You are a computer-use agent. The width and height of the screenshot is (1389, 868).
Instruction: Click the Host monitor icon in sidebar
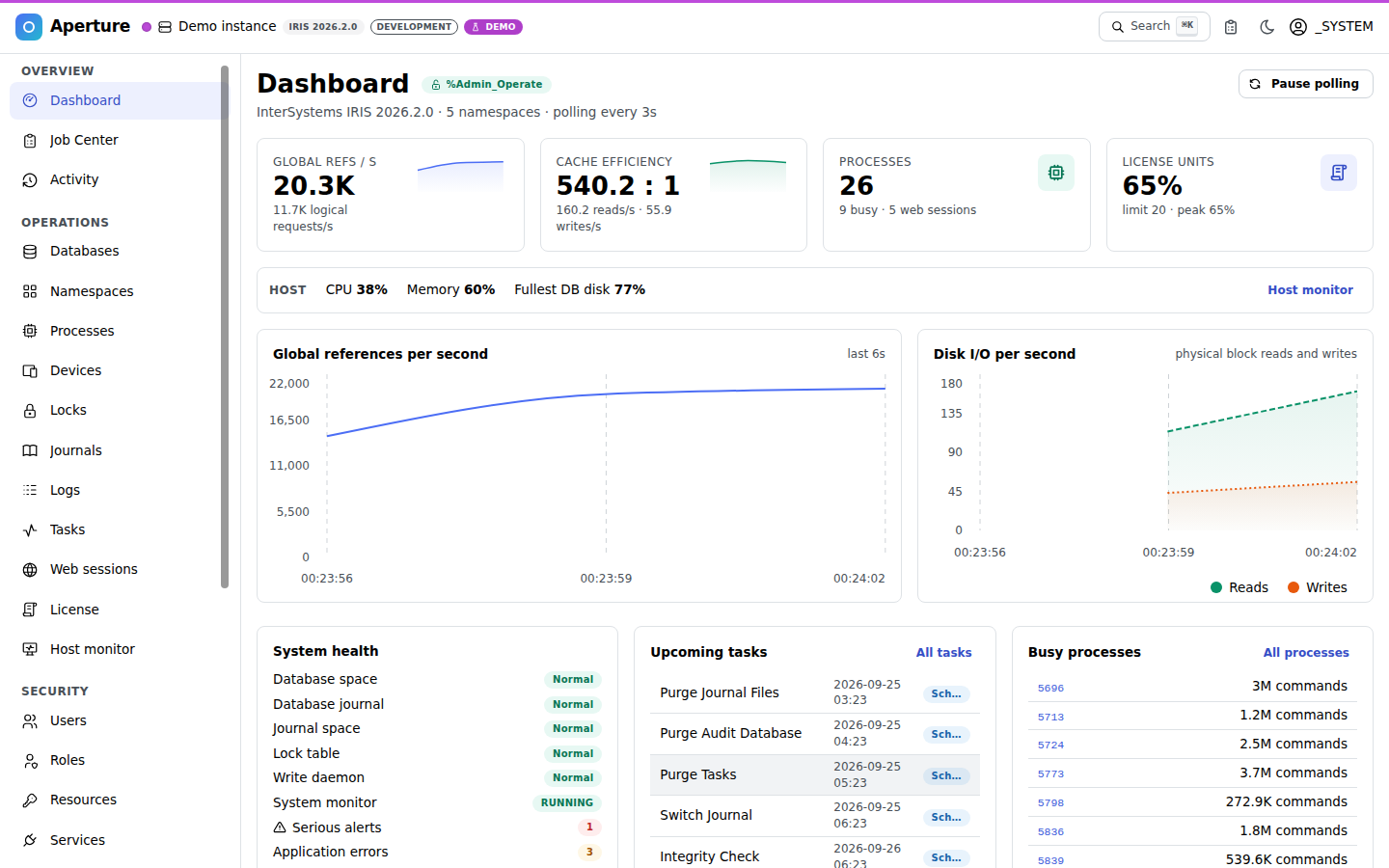(30, 649)
